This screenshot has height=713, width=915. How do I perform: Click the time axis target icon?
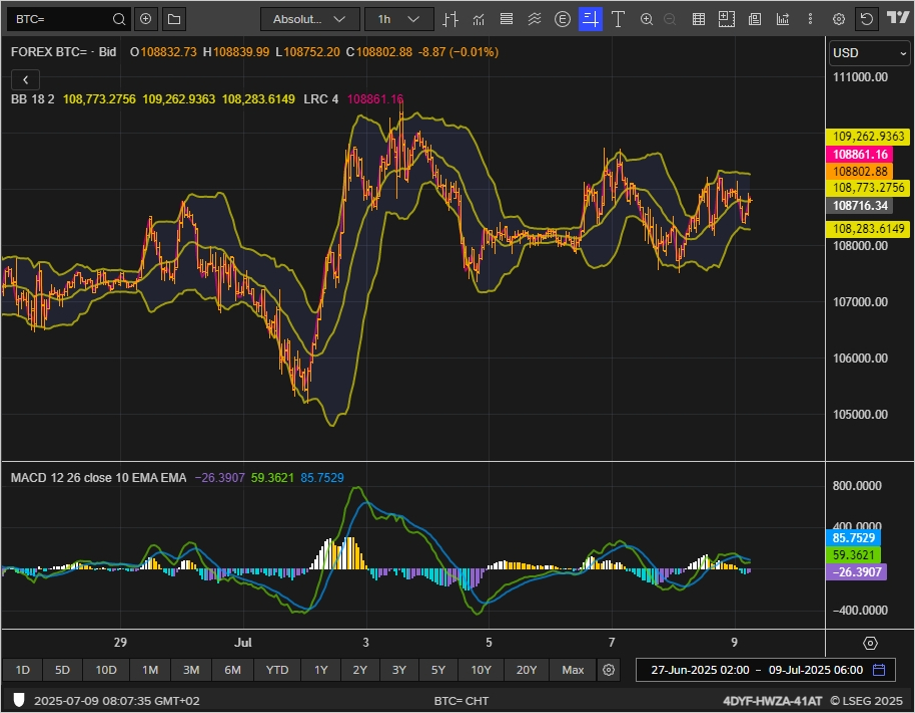point(870,643)
